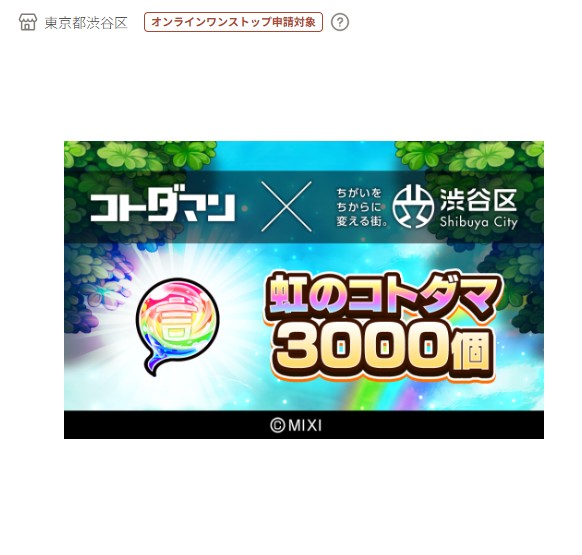This screenshot has width=582, height=555.
Task: Click the Shibuya City circular emblem
Action: 413,206
